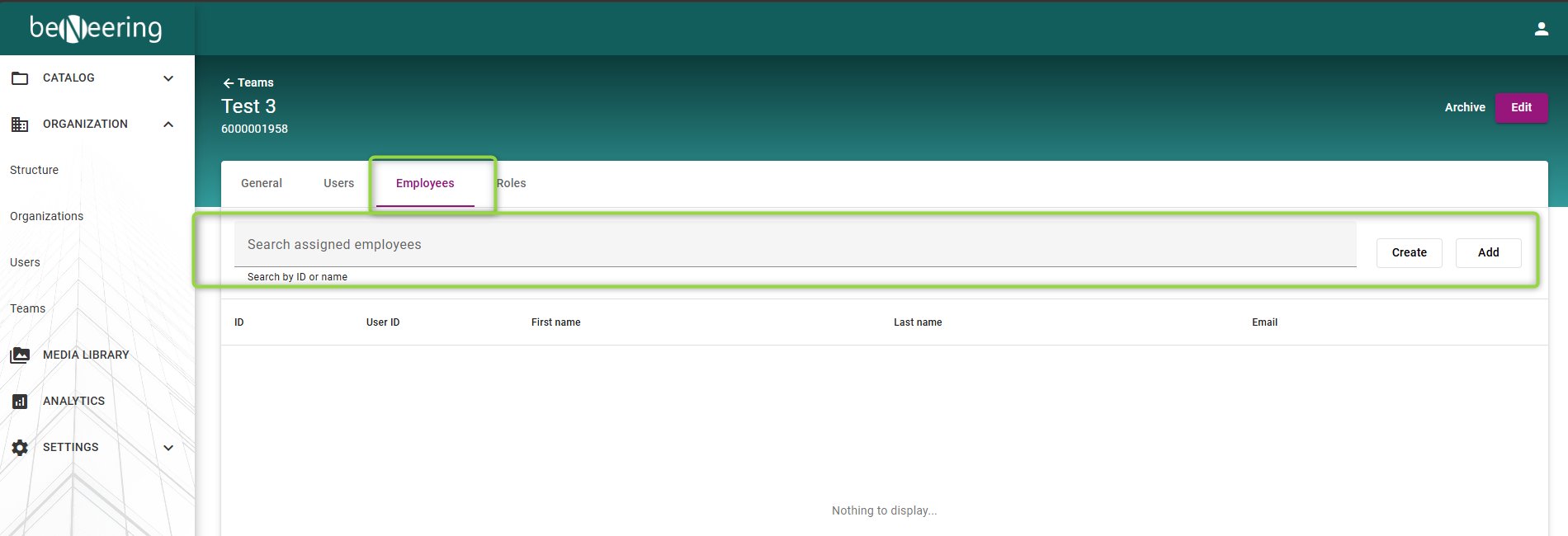Click the ORGANIZATION menu label
The width and height of the screenshot is (1568, 536).
(x=85, y=124)
